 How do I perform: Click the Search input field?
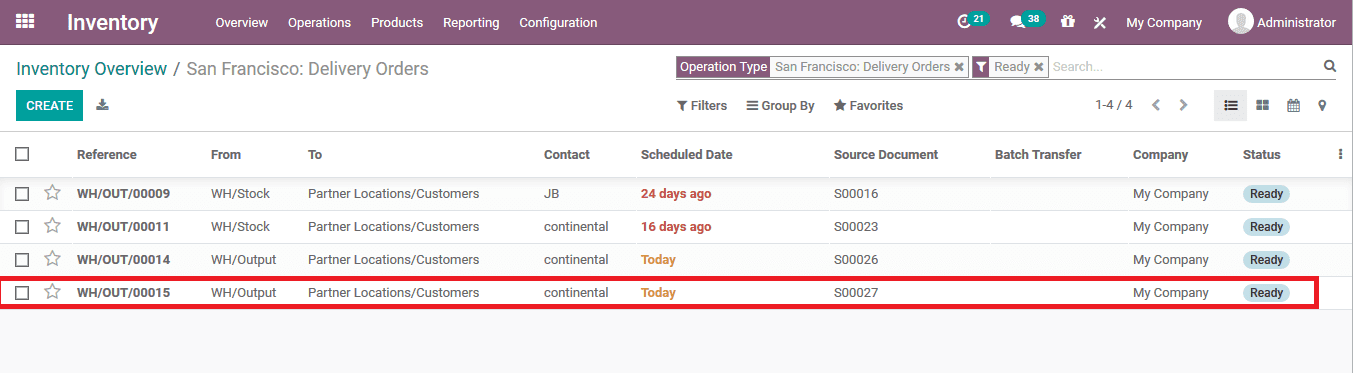[1185, 67]
